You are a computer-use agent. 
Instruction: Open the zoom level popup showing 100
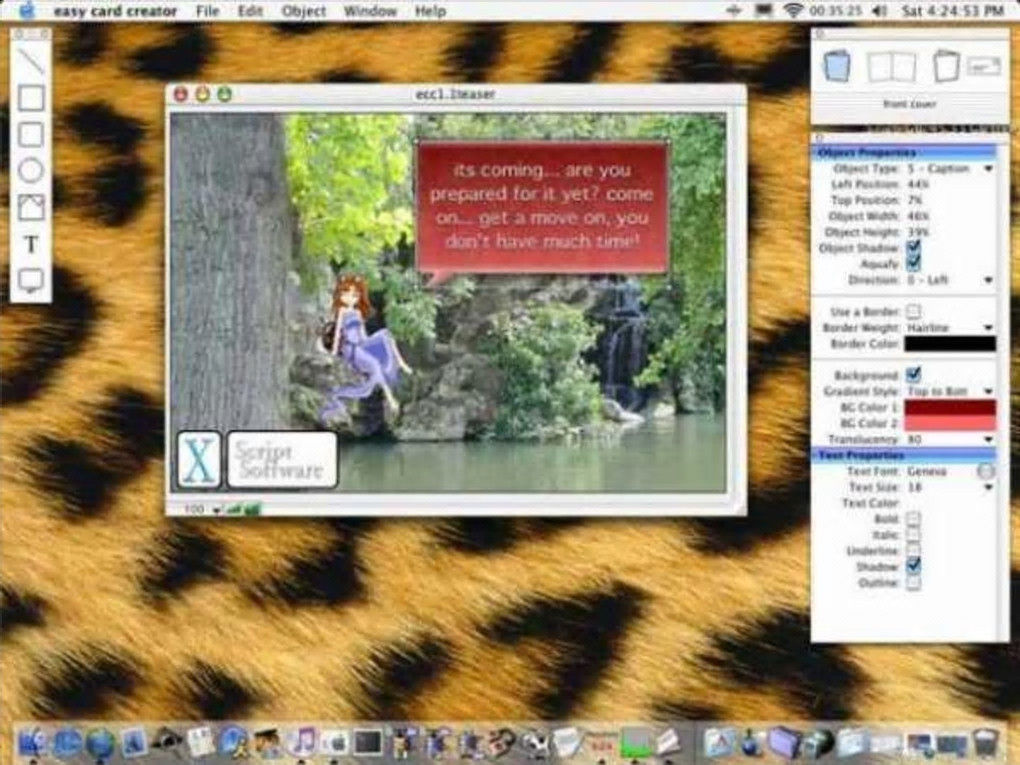point(202,509)
